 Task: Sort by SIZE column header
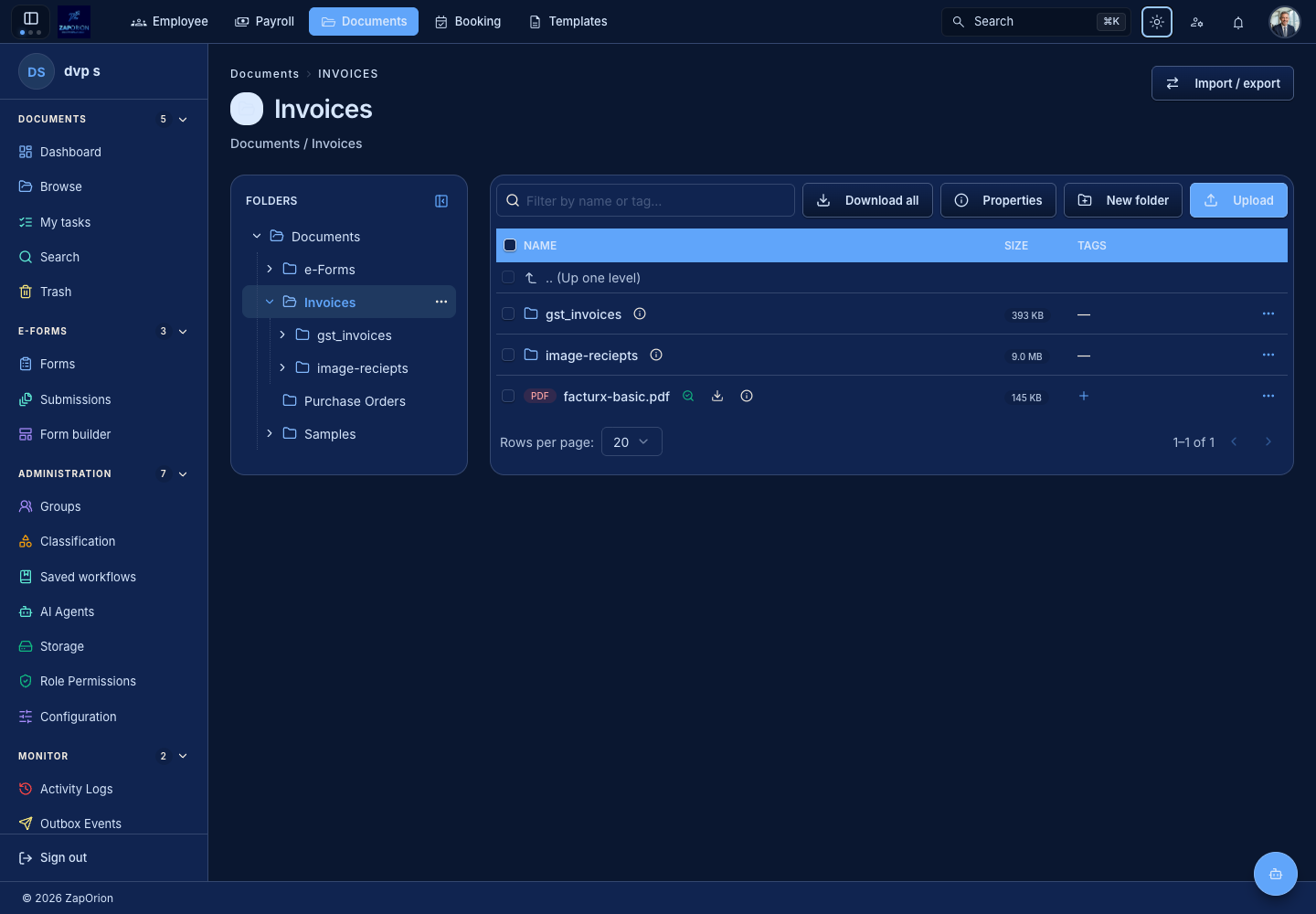1016,246
